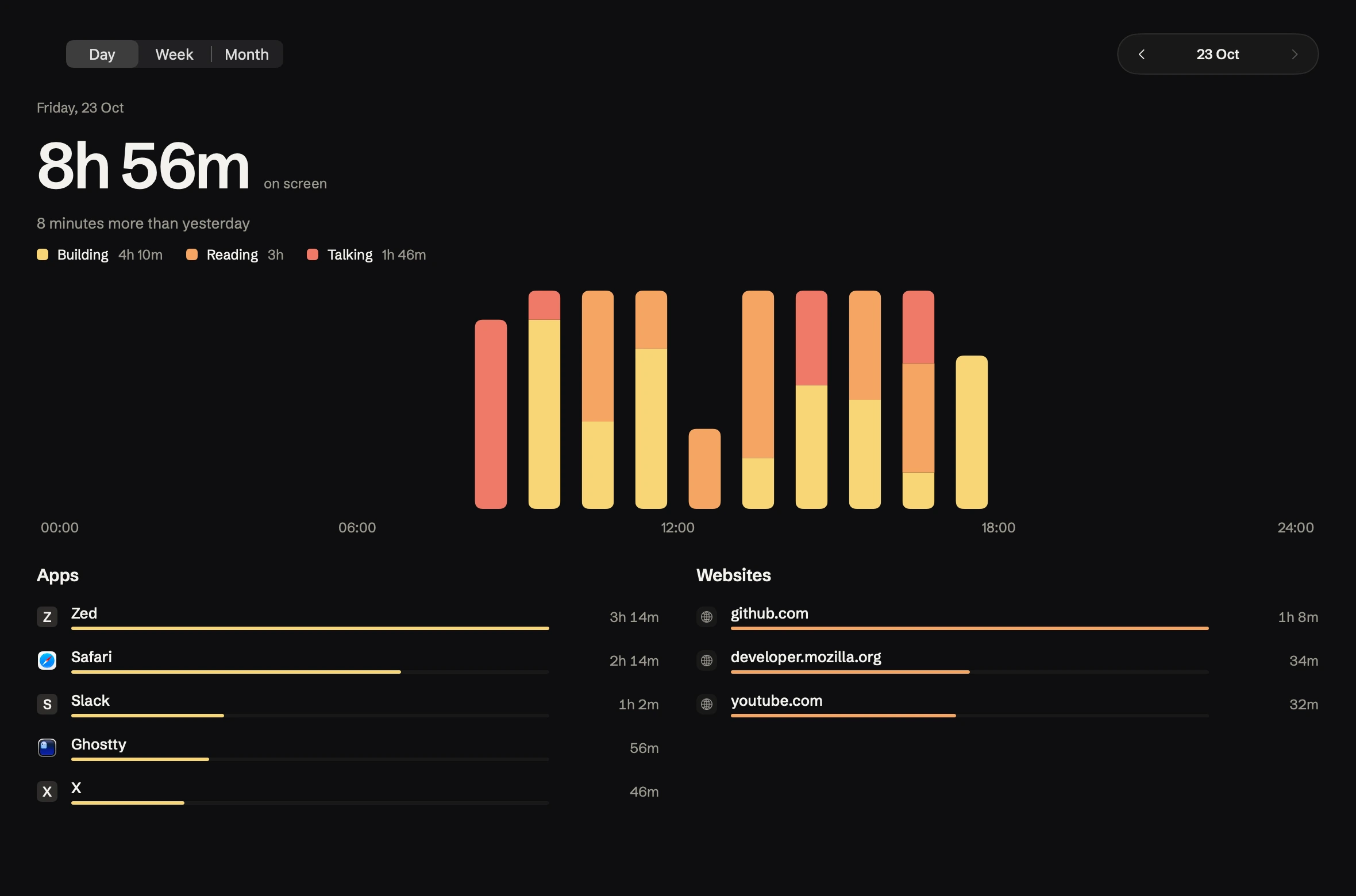Viewport: 1356px width, 896px height.
Task: Click the Talking legend color swatch
Action: (x=313, y=254)
